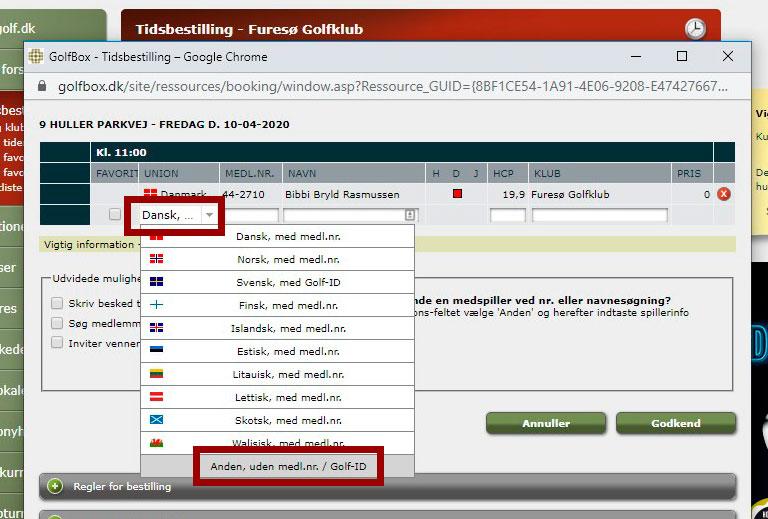Click the Latvian flag icon
768x519 pixels.
tap(156, 397)
